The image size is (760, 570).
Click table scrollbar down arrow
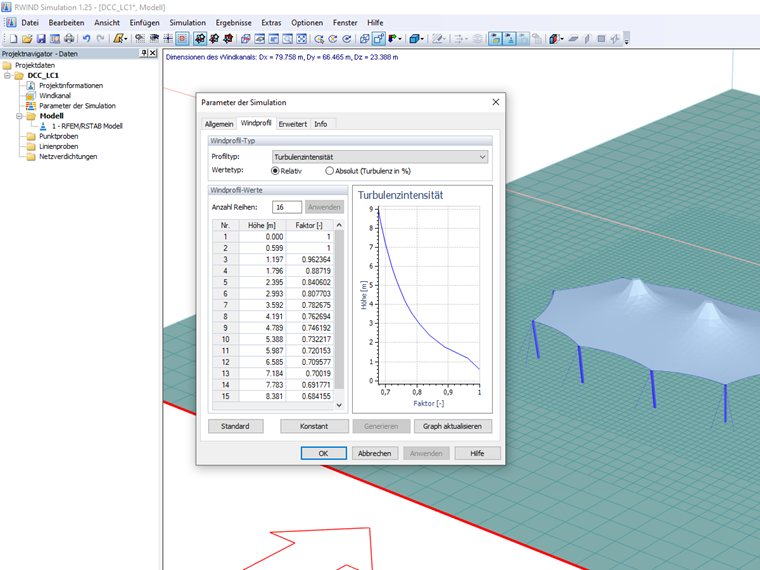click(x=339, y=405)
